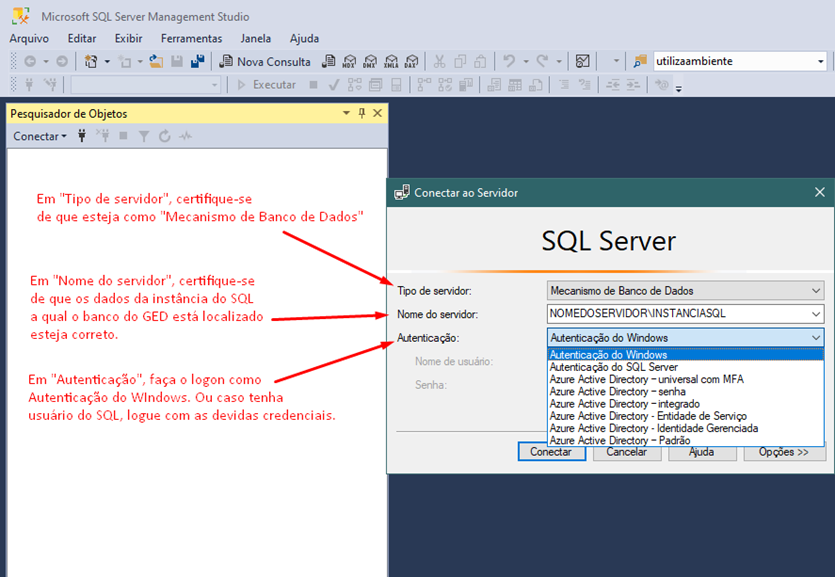The height and width of the screenshot is (577, 835).
Task: Click the navigate back arrow icon
Action: 30,62
